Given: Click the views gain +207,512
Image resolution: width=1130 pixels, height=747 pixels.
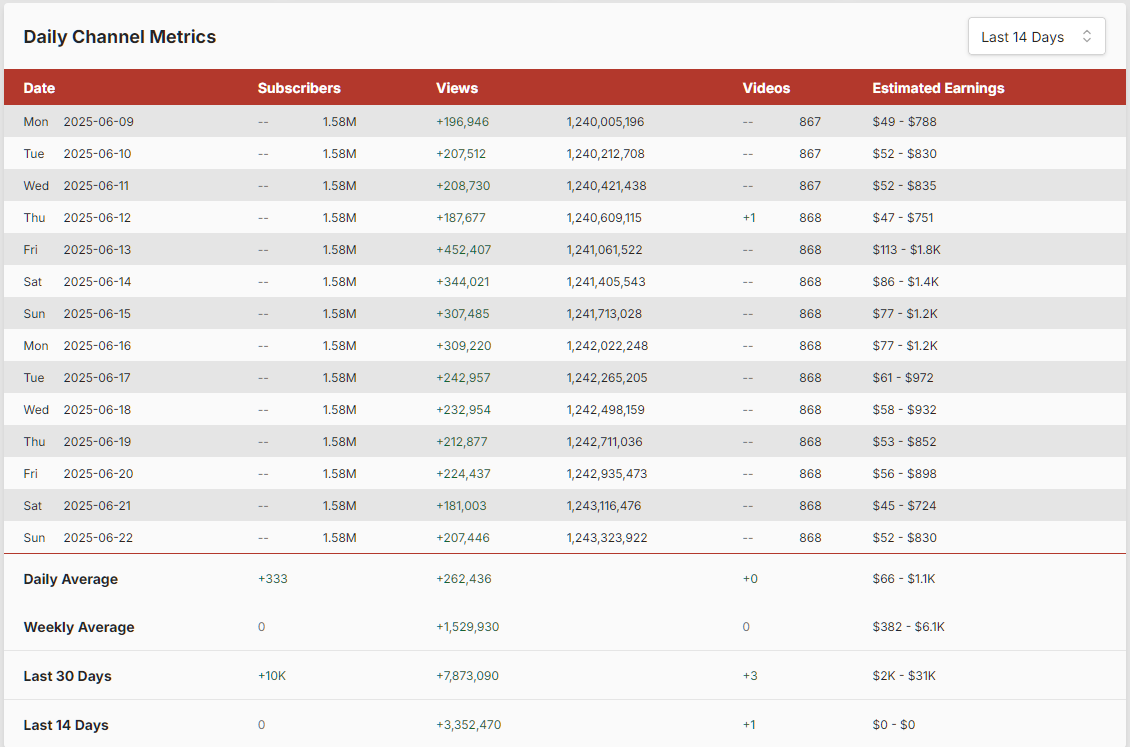Looking at the screenshot, I should point(461,153).
